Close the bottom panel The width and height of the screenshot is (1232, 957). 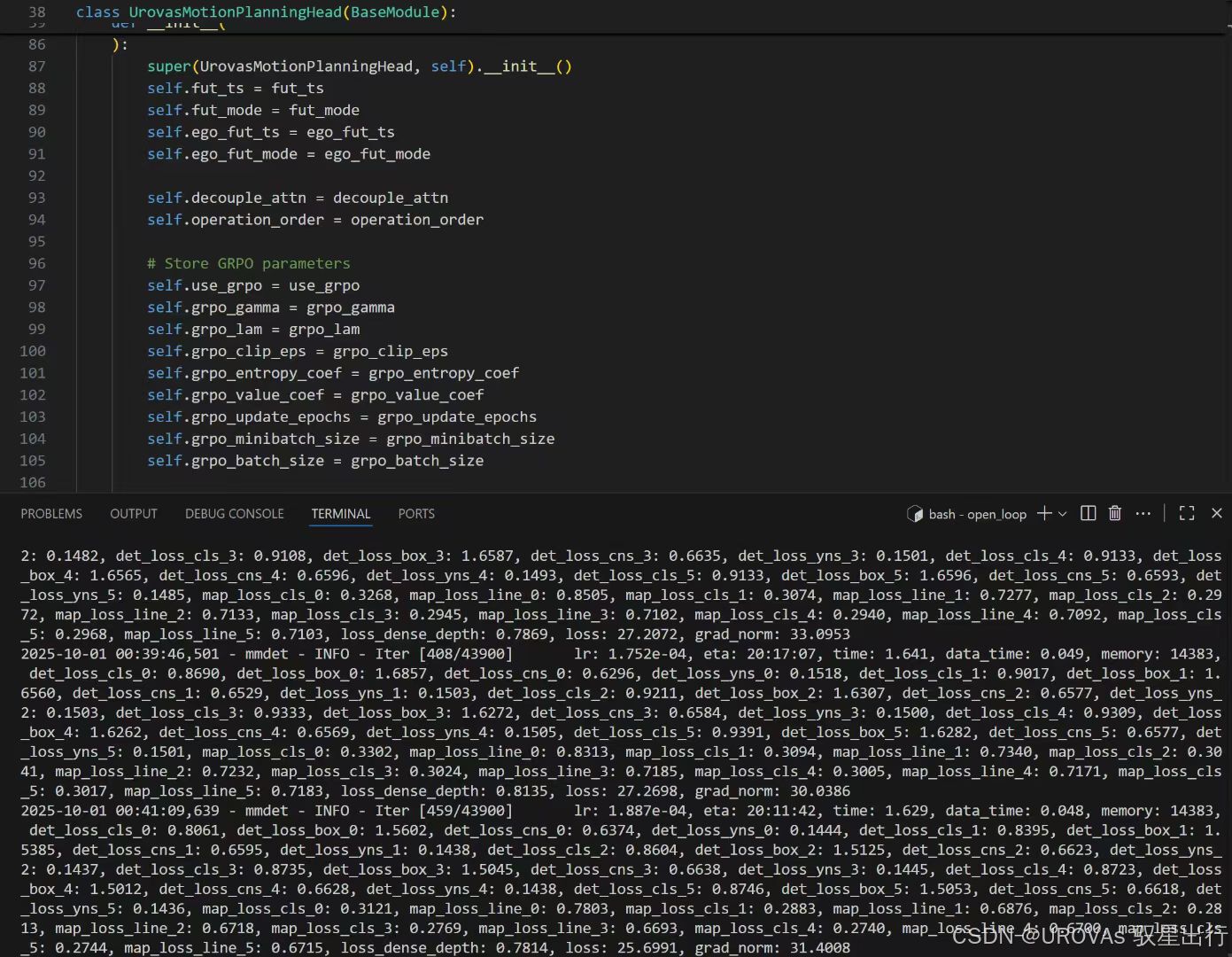tap(1217, 513)
